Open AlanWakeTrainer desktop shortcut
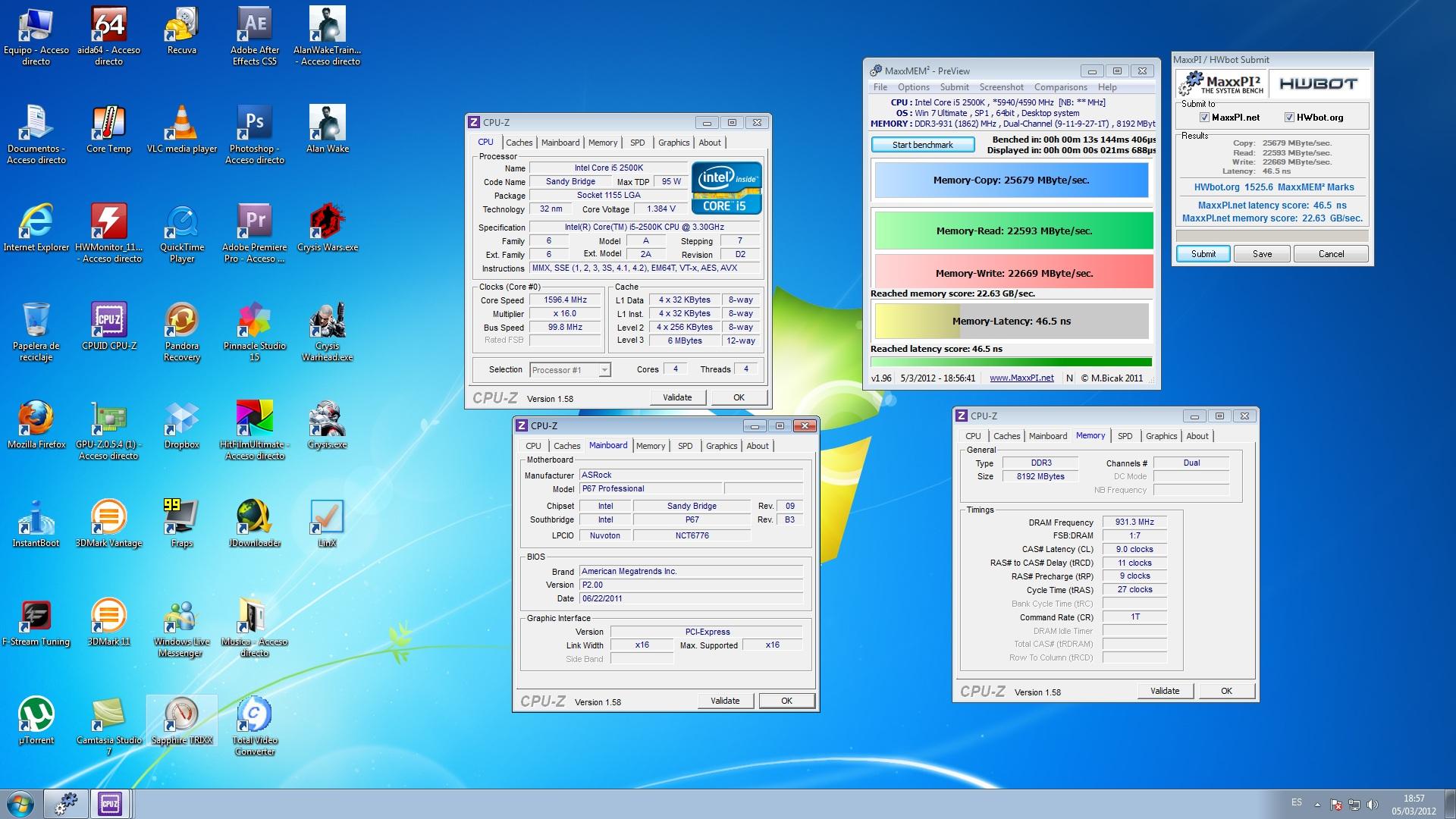The height and width of the screenshot is (819, 1456). coord(328,36)
